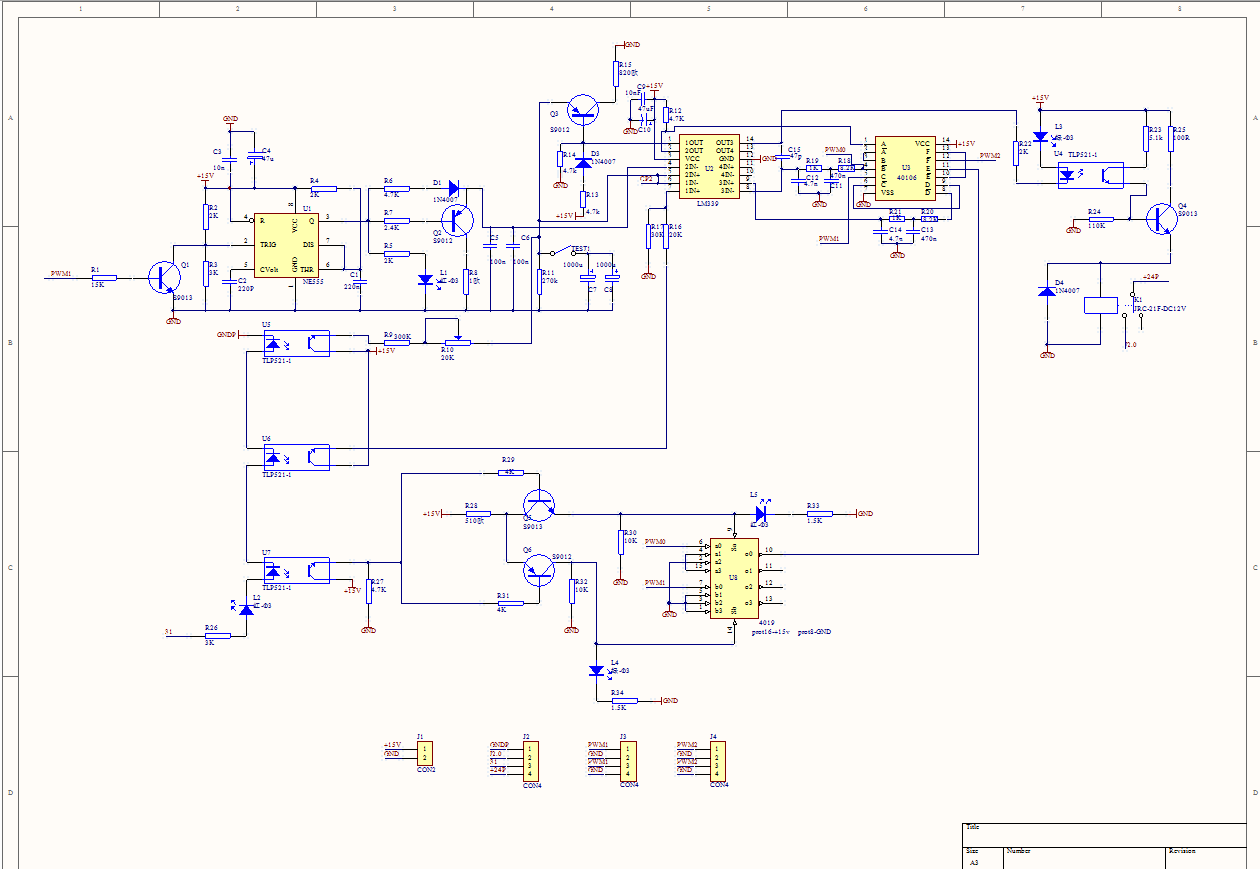Click resistor R31 4K
This screenshot has height=869, width=1260.
pyautogui.click(x=511, y=603)
